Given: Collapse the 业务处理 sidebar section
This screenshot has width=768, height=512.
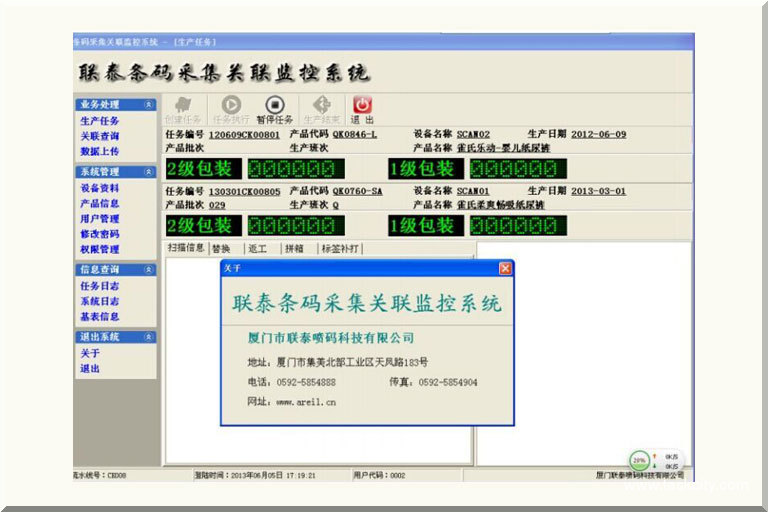Looking at the screenshot, I should pos(149,104).
